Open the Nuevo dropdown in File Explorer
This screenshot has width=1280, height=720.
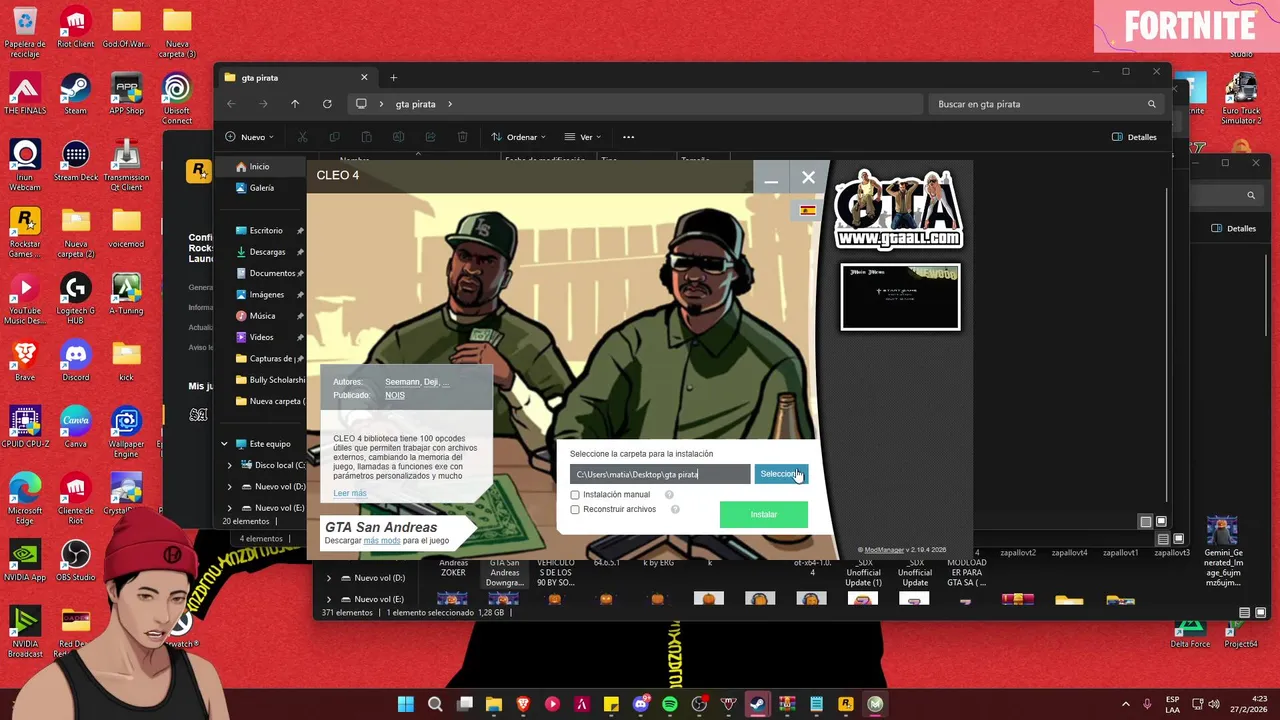click(x=251, y=137)
